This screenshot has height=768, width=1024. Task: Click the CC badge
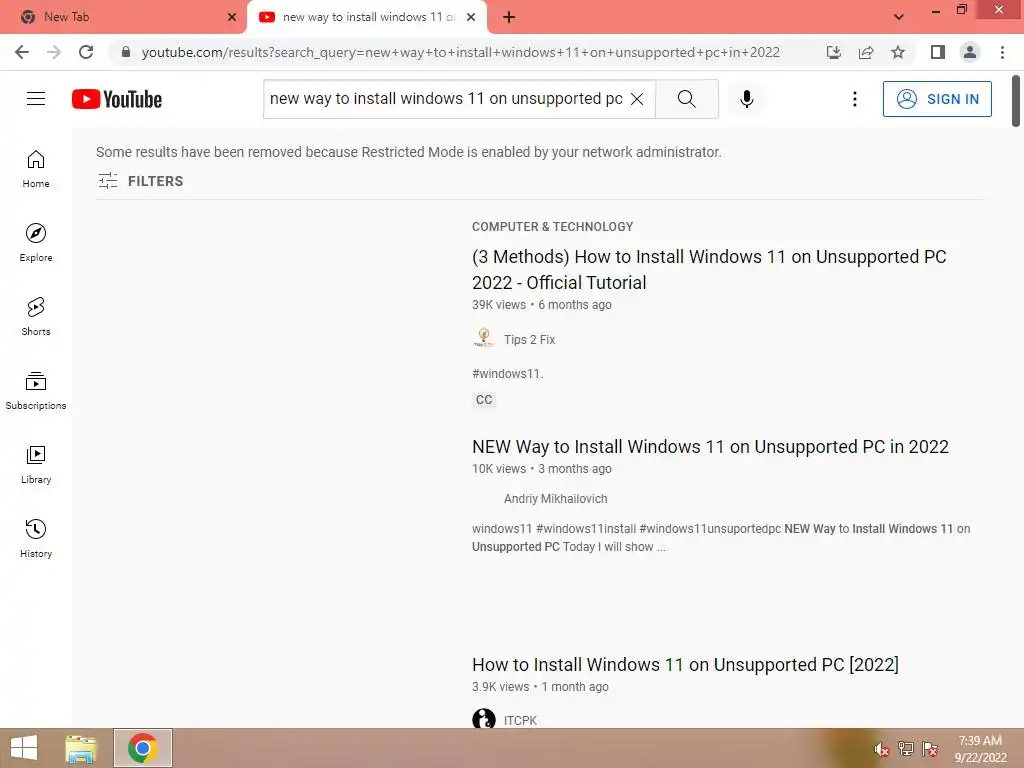pos(484,400)
